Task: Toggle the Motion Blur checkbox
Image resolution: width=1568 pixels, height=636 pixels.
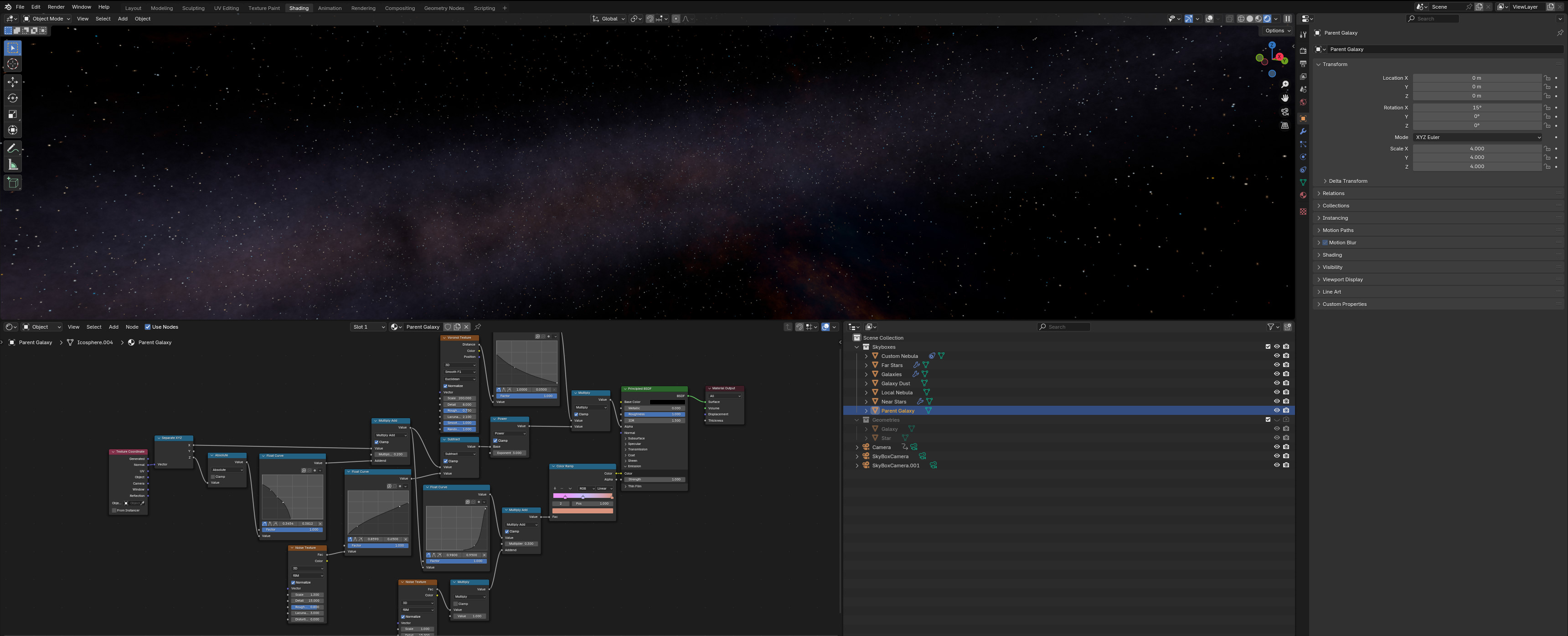Action: click(1325, 242)
